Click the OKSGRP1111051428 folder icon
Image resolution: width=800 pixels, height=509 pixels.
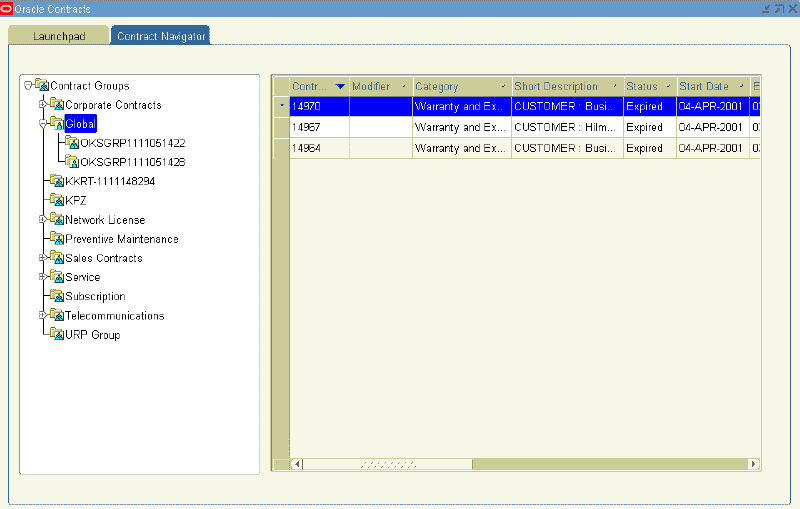pos(72,162)
